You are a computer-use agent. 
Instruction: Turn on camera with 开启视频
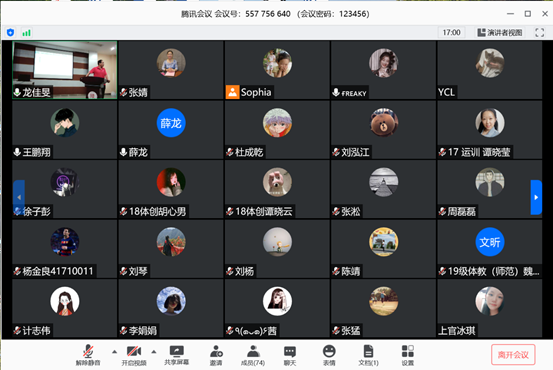134,355
